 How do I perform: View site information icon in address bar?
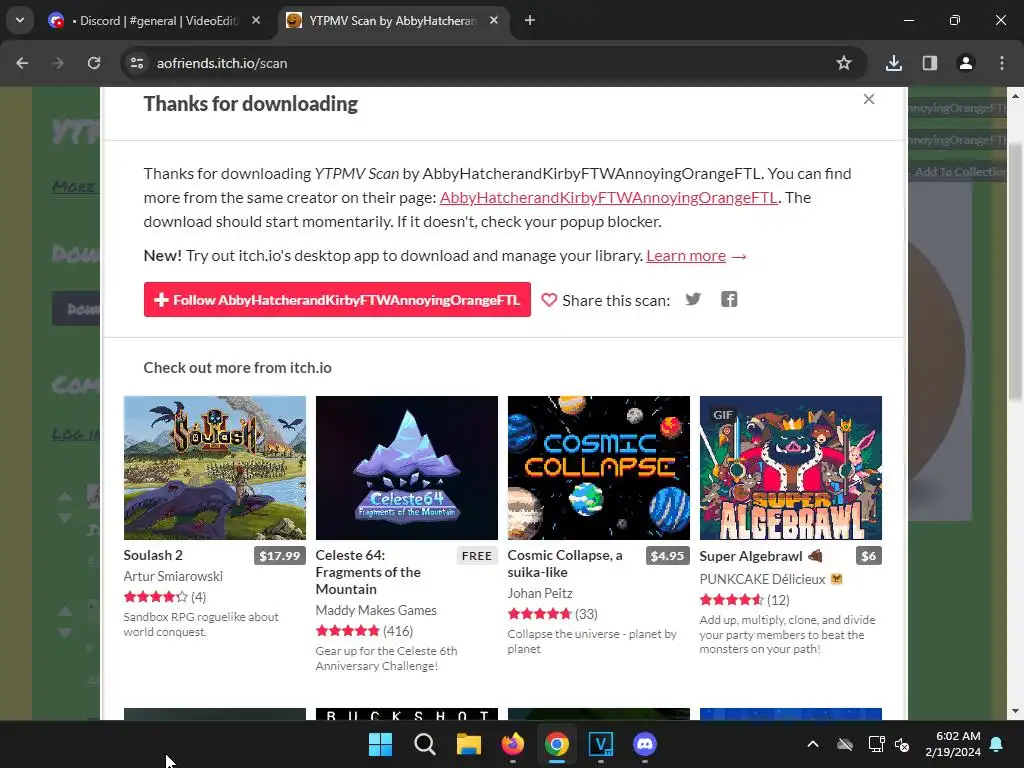point(137,63)
